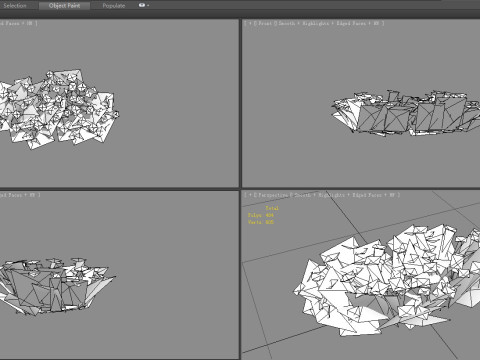Screen dimensions: 480x360
Task: Open the Object Paint ribbon tab
Action: click(64, 6)
